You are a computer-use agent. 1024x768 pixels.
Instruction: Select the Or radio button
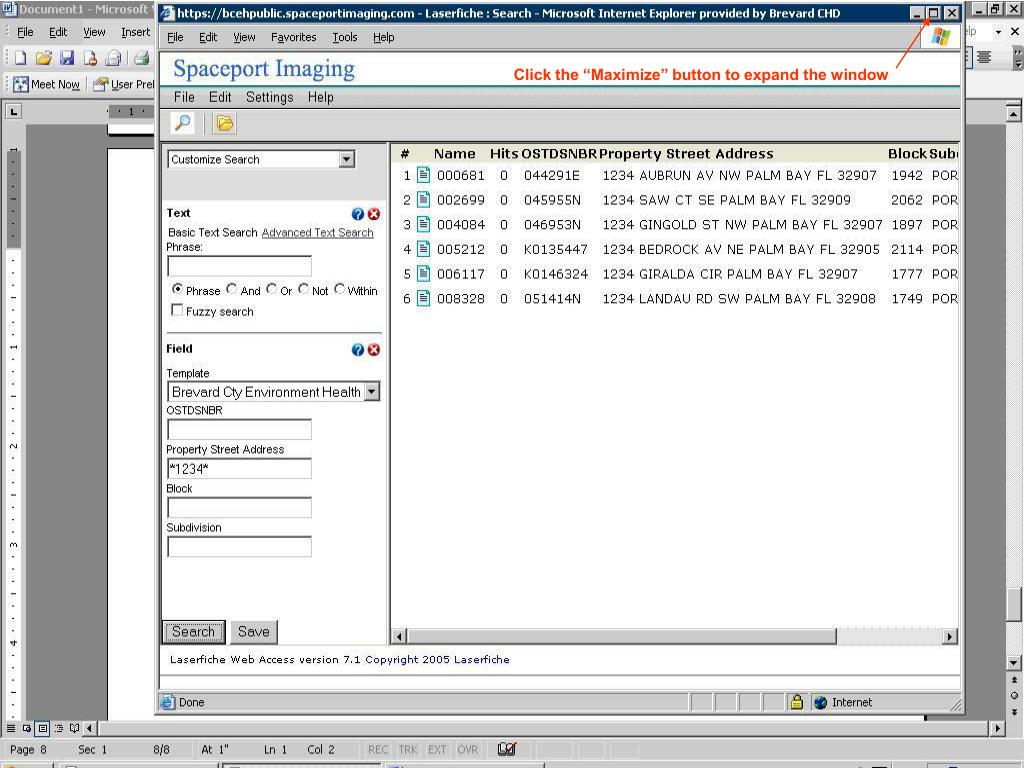[x=271, y=289]
